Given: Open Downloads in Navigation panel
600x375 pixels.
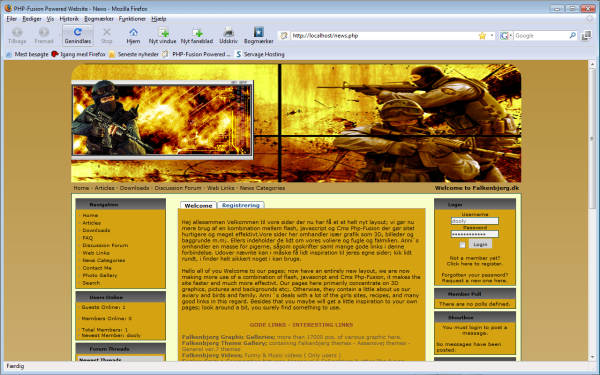Looking at the screenshot, I should point(96,230).
